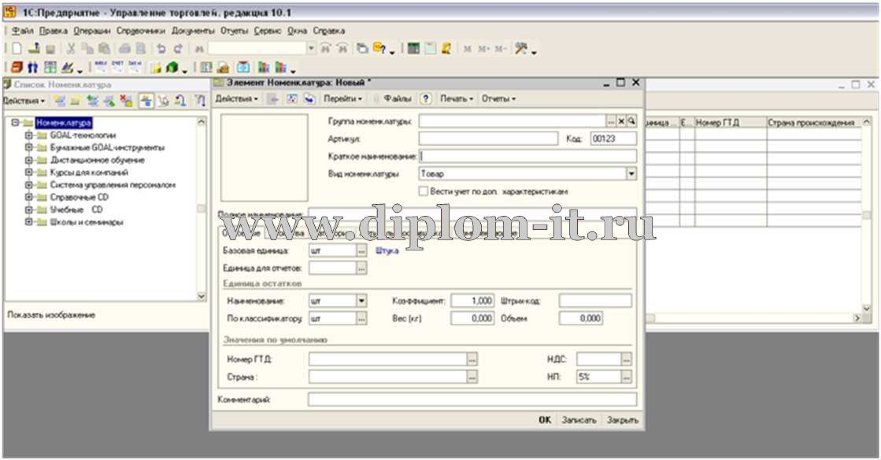
Task: Click the new document icon in the main toolbar
Action: point(17,48)
